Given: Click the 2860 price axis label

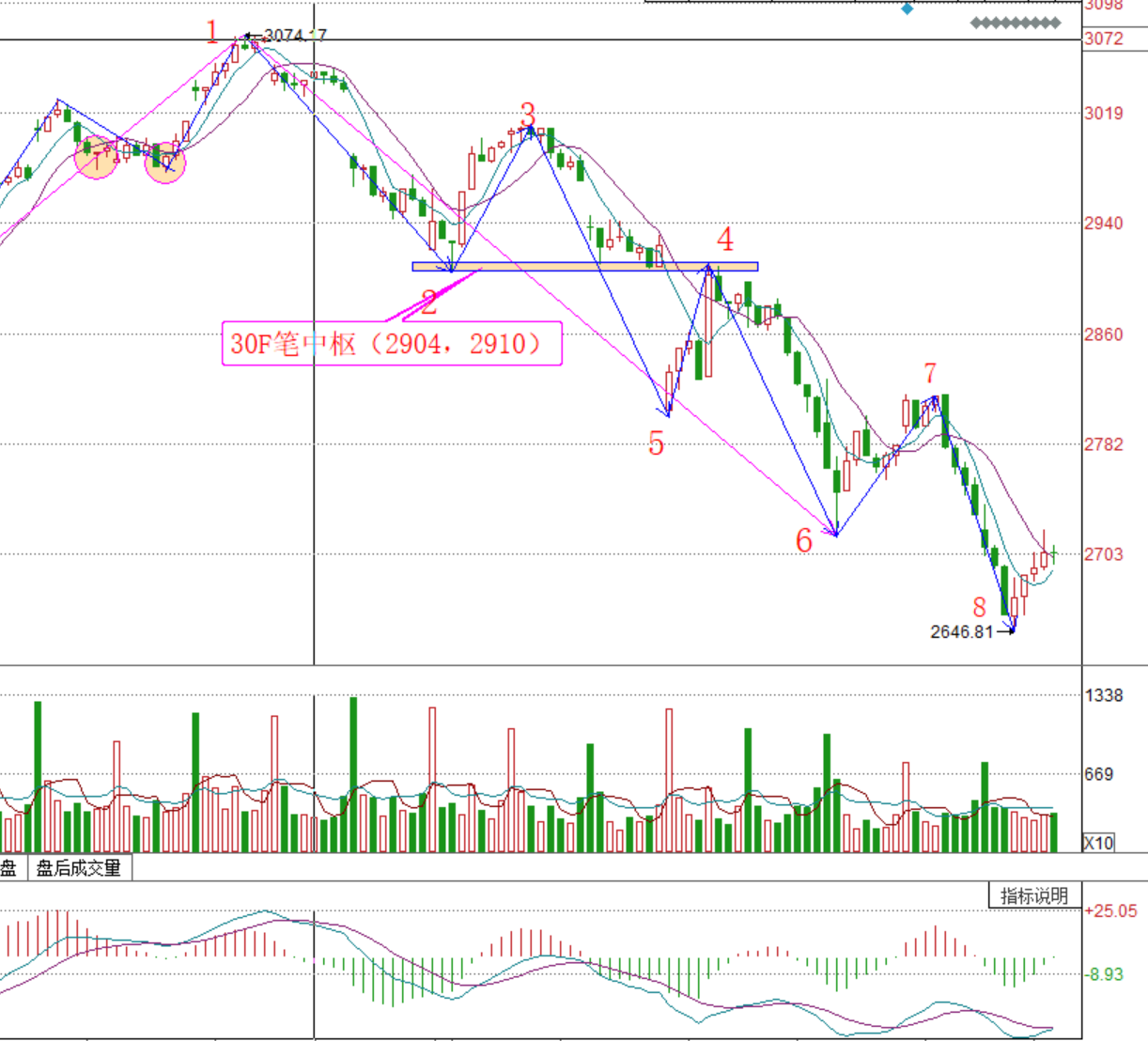Looking at the screenshot, I should click(x=1104, y=334).
